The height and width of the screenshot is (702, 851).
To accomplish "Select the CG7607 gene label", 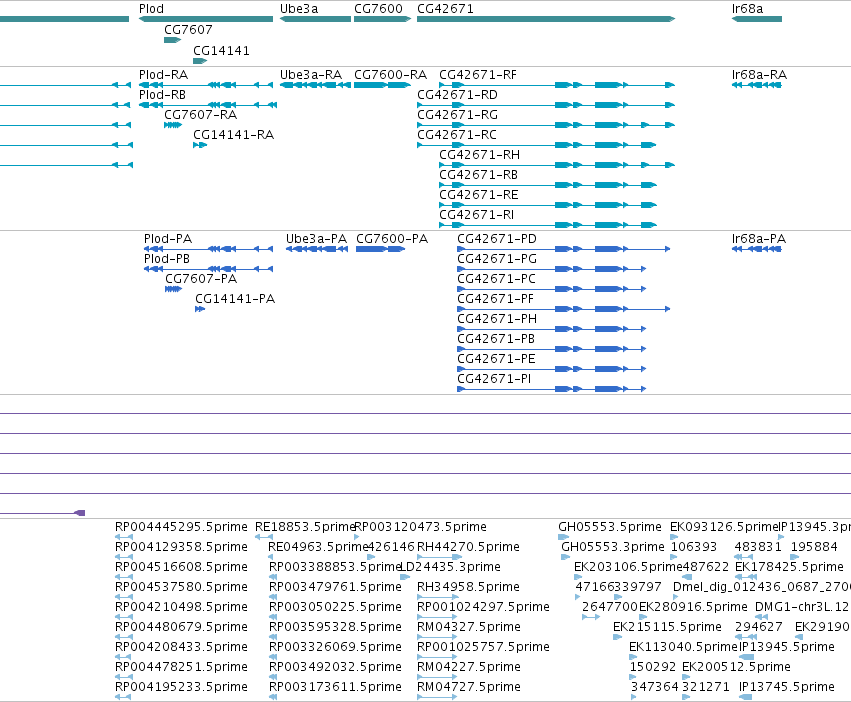I will tap(188, 29).
